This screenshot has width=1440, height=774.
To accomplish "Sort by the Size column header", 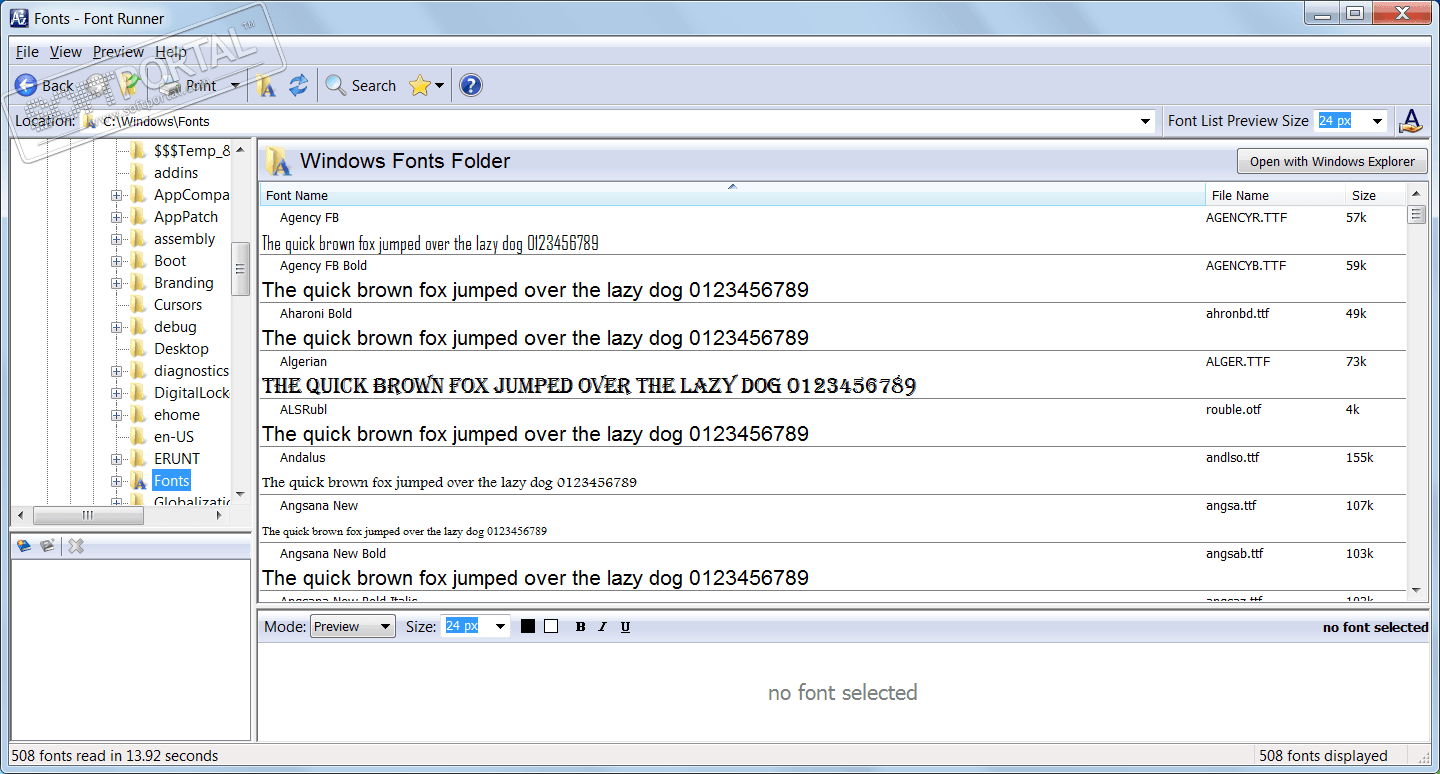I will 1375,195.
